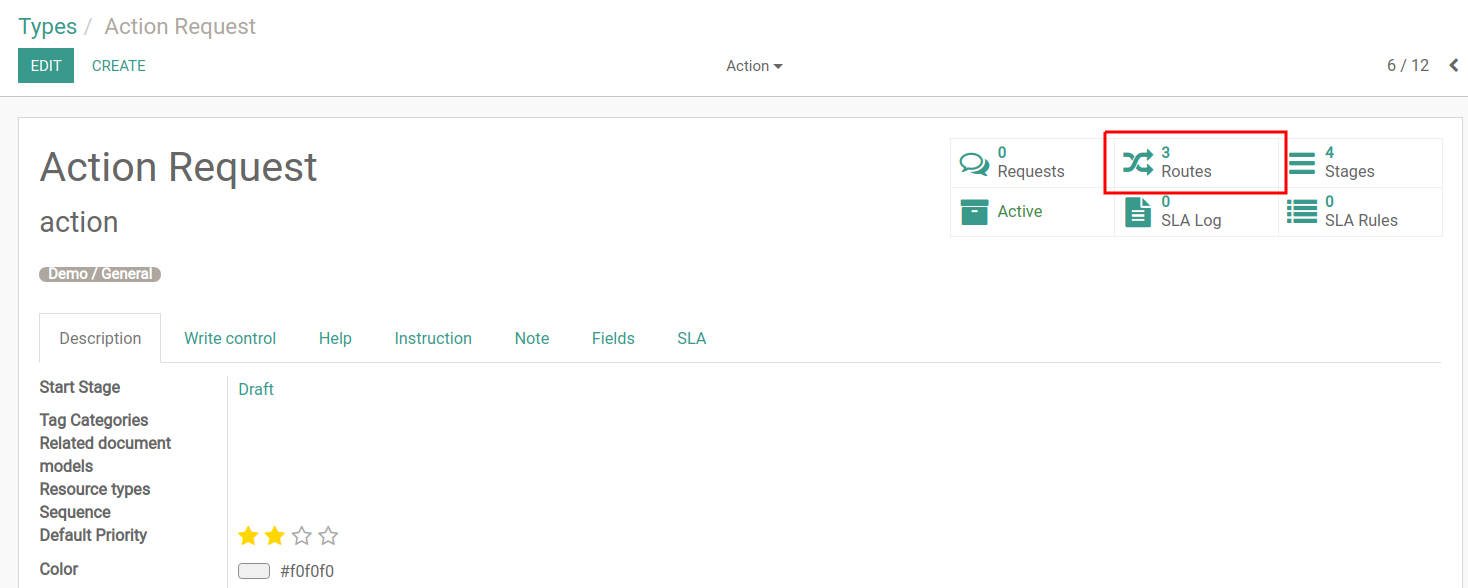Viewport: 1468px width, 588px height.
Task: Click the Resource types field label
Action: (95, 489)
